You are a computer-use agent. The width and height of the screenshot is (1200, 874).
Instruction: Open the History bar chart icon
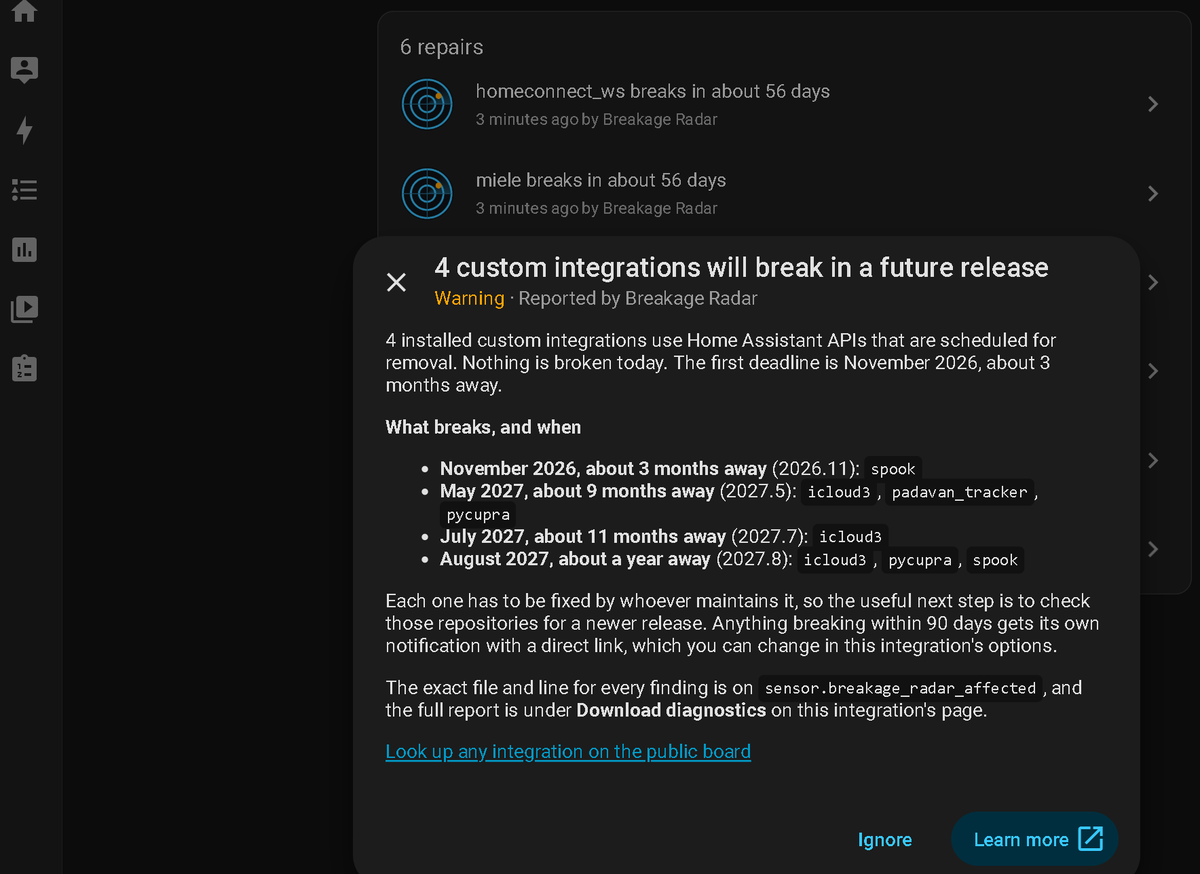(x=24, y=249)
